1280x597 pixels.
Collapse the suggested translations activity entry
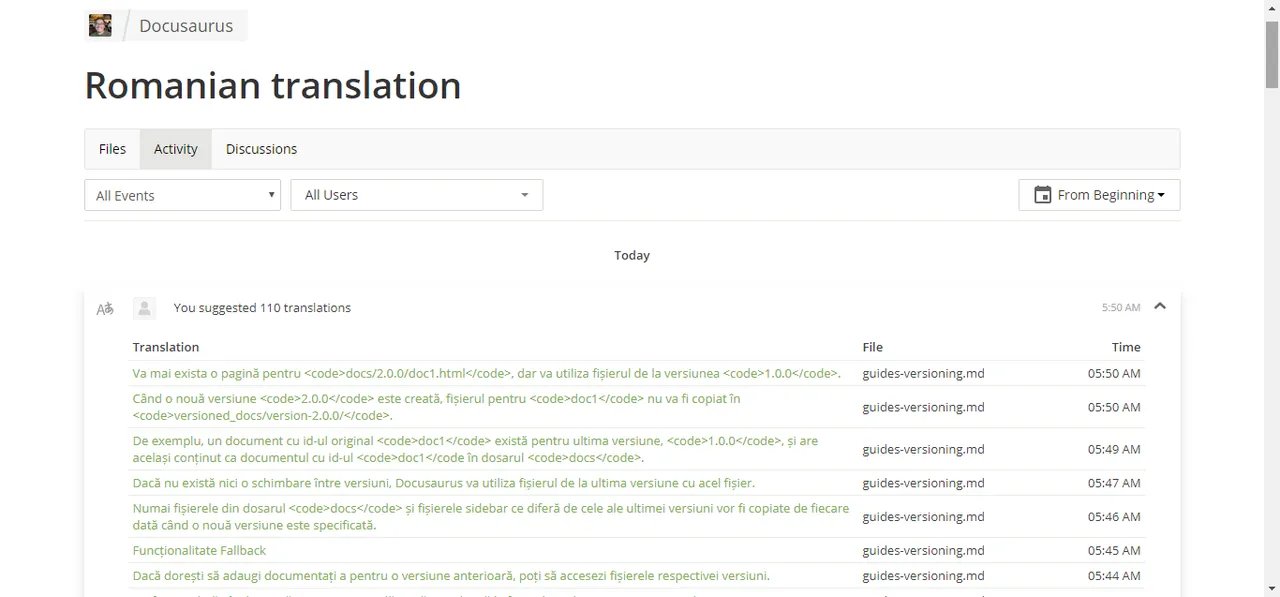click(1160, 307)
